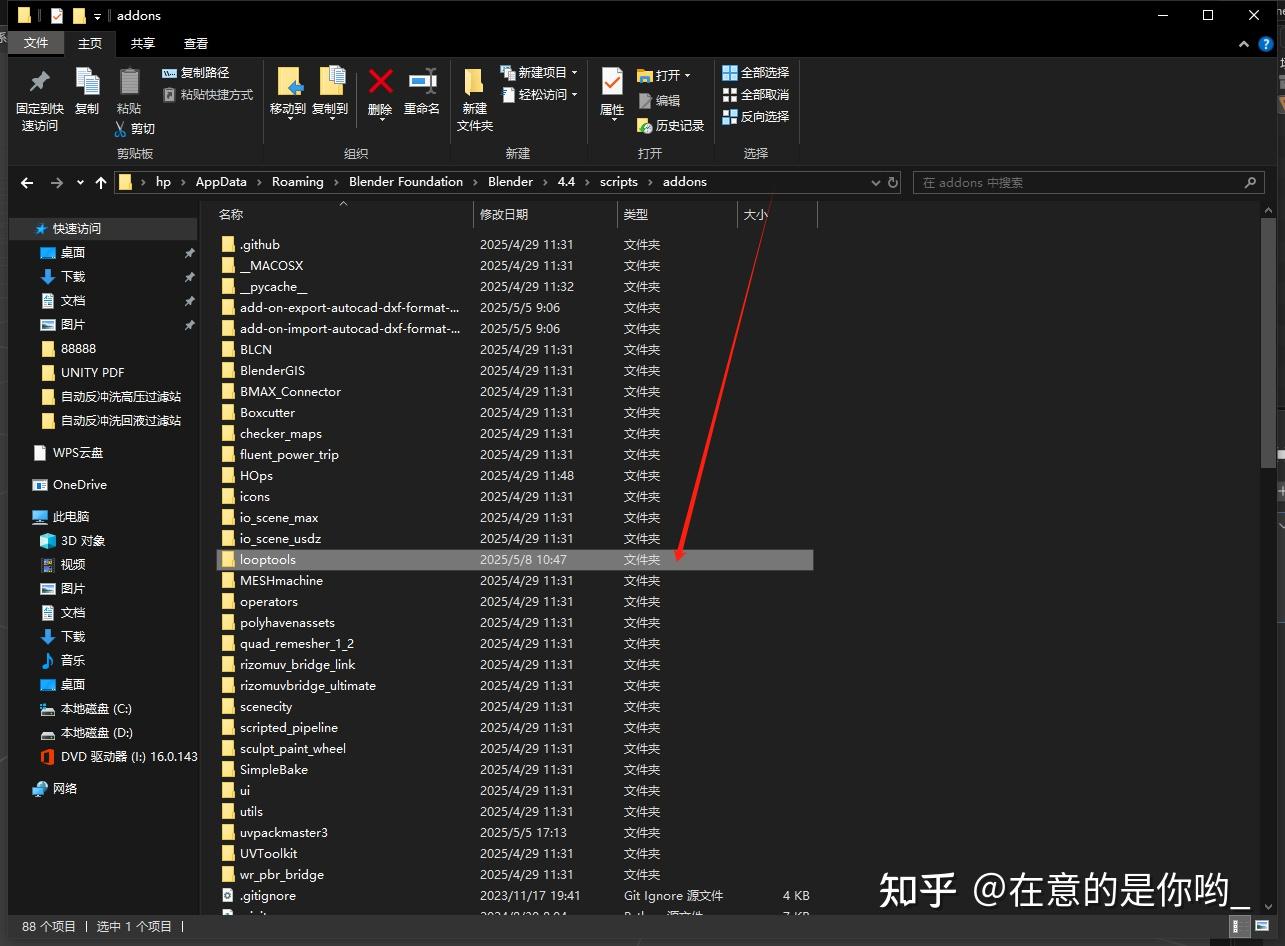The height and width of the screenshot is (946, 1285).
Task: Click the 复制 (Copy) icon
Action: [87, 90]
